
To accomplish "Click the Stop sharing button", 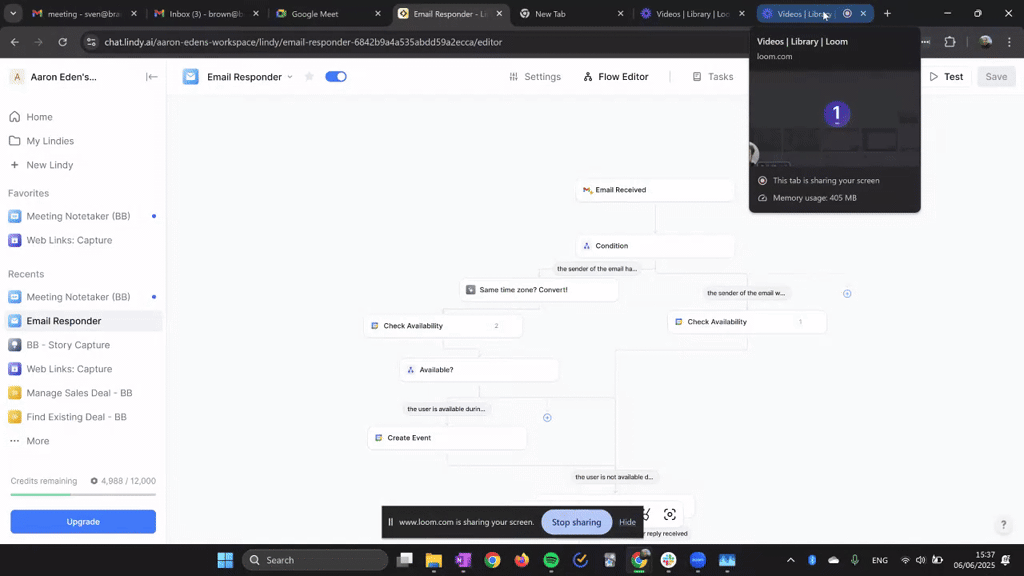I will (576, 522).
